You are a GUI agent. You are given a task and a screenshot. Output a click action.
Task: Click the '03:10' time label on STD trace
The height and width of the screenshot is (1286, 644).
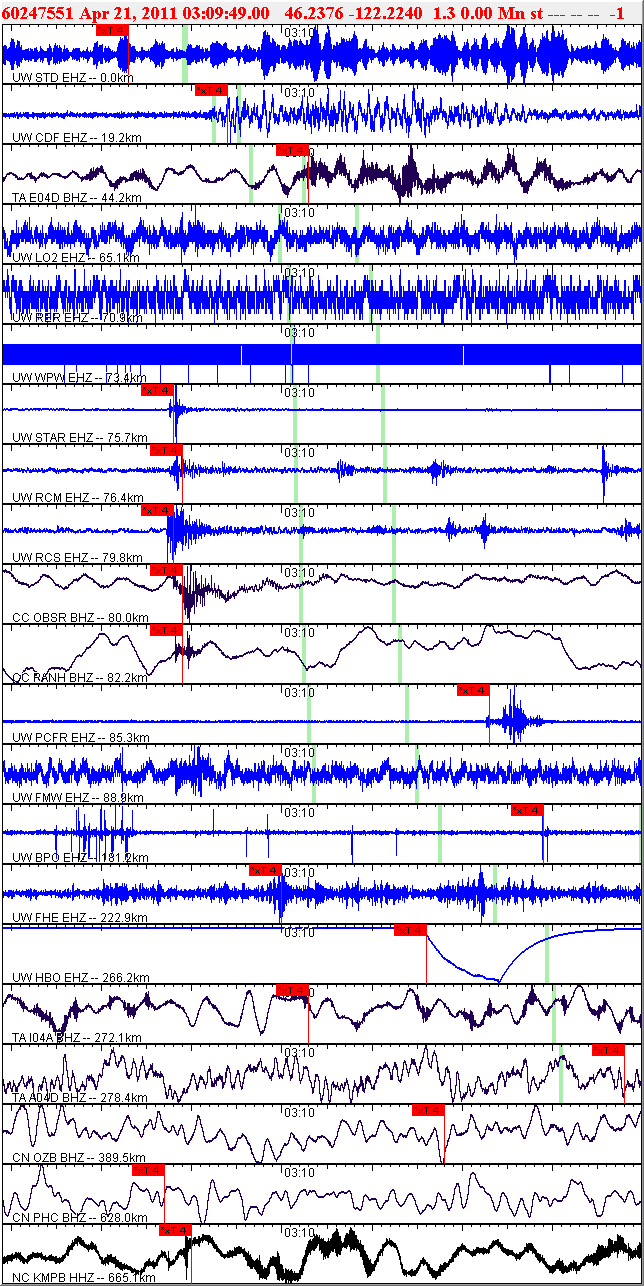(300, 32)
